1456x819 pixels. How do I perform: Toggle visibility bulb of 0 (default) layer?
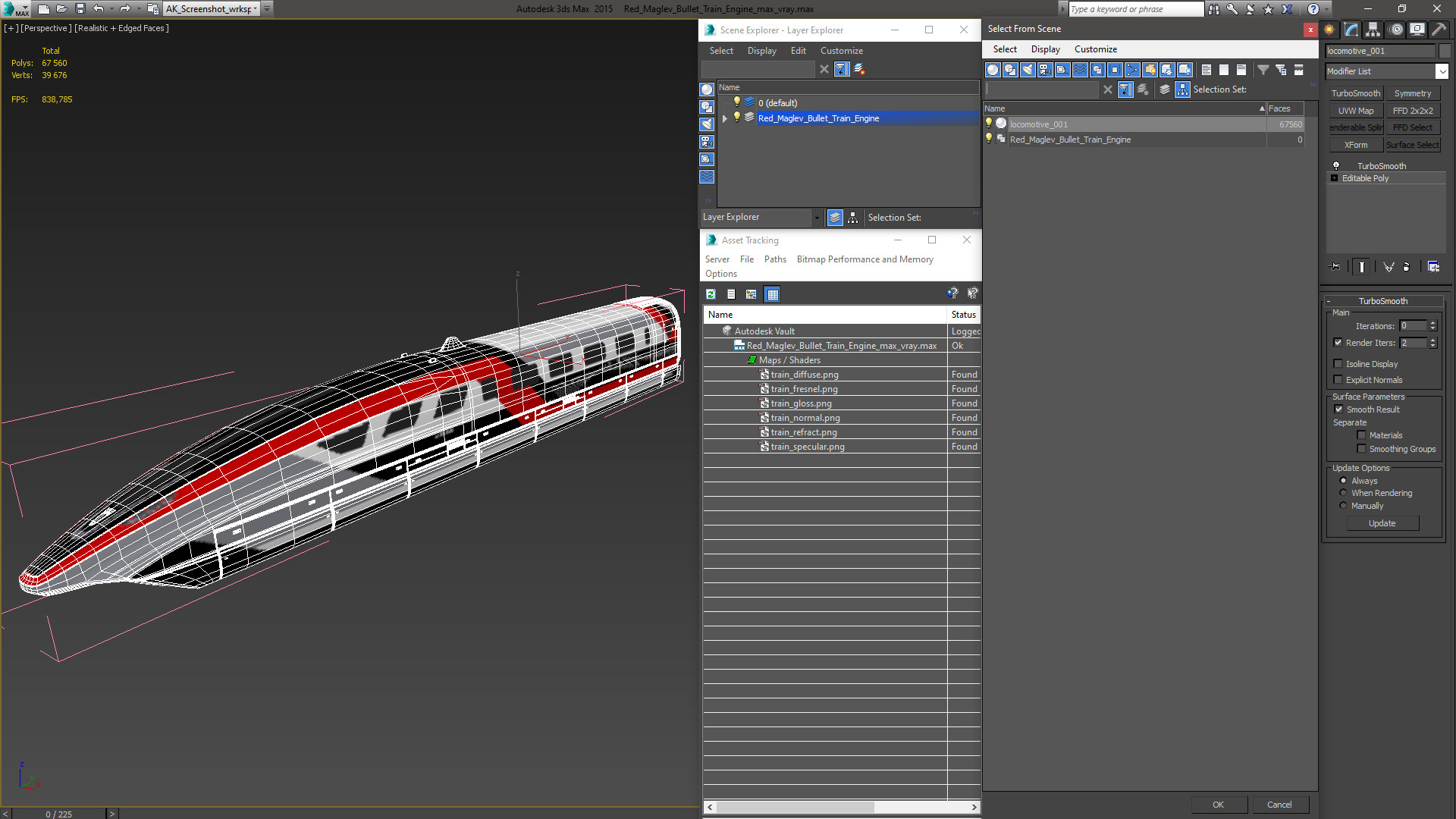736,102
